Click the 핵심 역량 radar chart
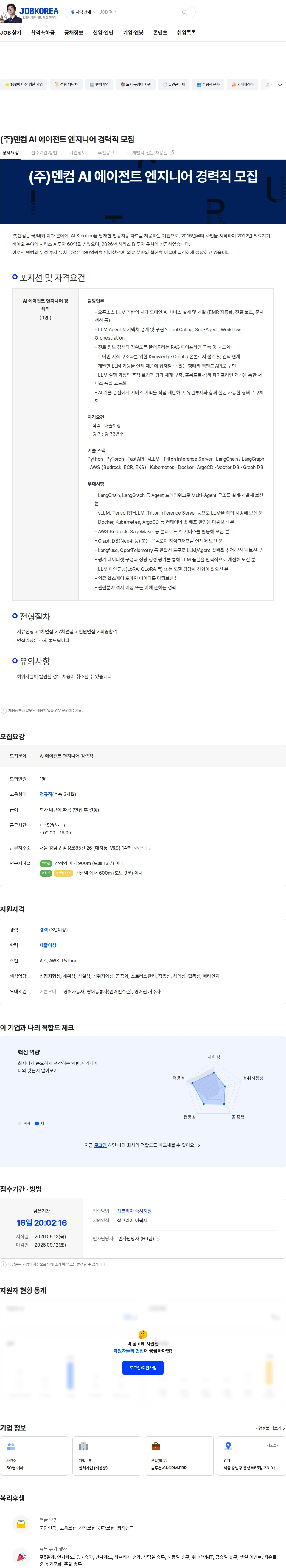This screenshot has height=1568, width=286. coord(213,1088)
